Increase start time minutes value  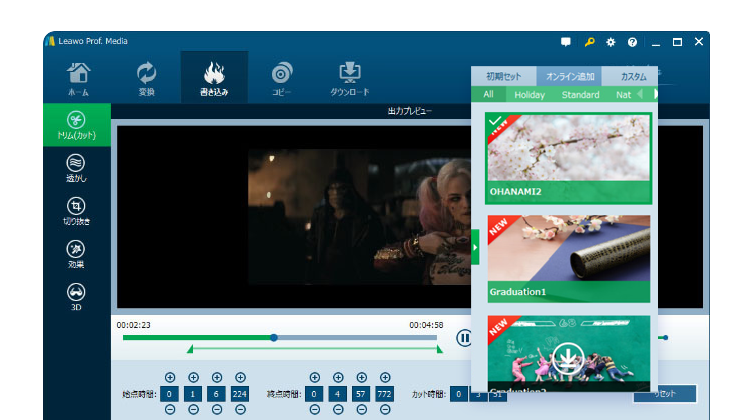click(193, 377)
